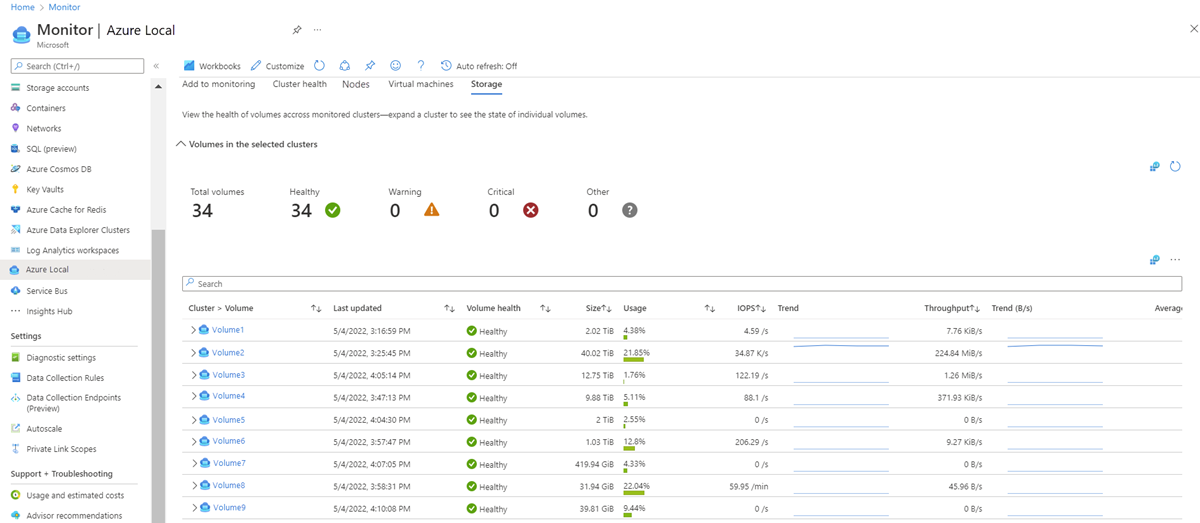Click the Refresh icon in the toolbar
This screenshot has height=523, width=1200.
point(319,66)
